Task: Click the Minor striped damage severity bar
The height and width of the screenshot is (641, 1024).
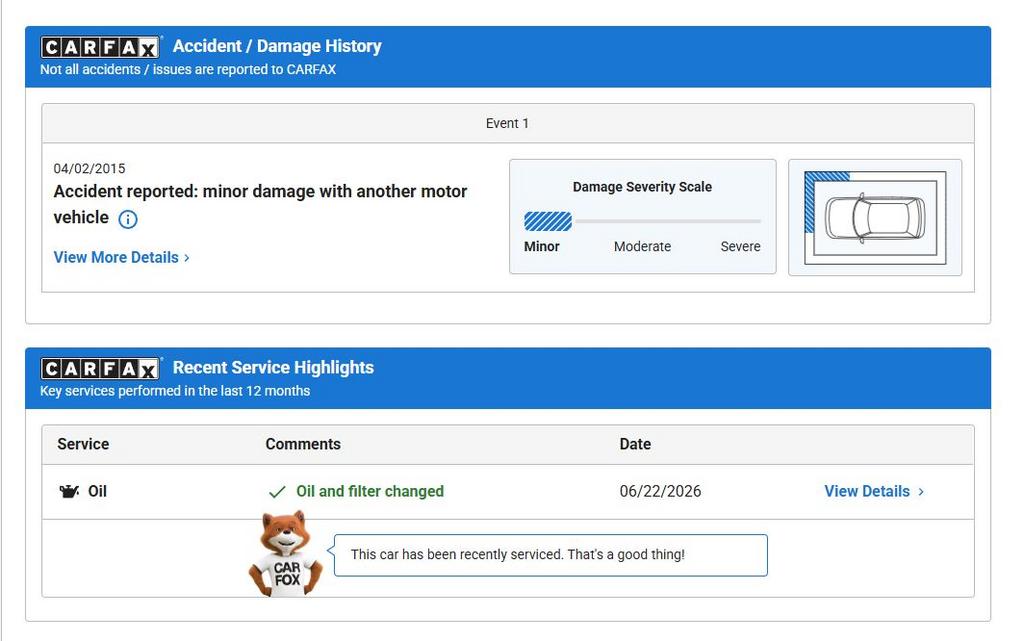Action: point(548,221)
